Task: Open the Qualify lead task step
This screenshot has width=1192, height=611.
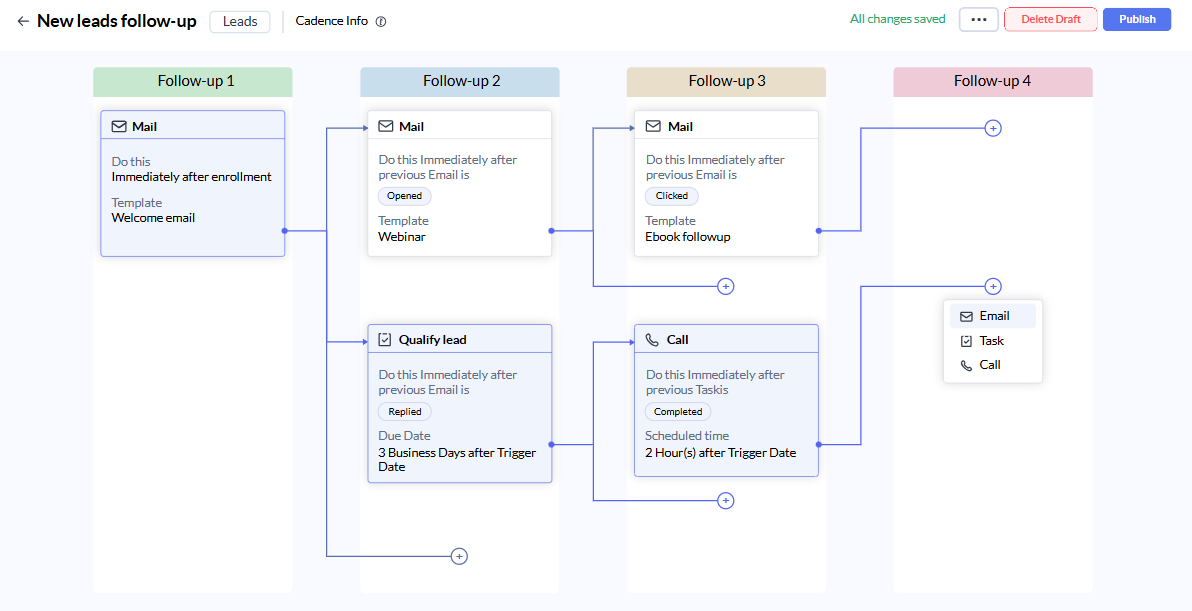Action: 460,404
